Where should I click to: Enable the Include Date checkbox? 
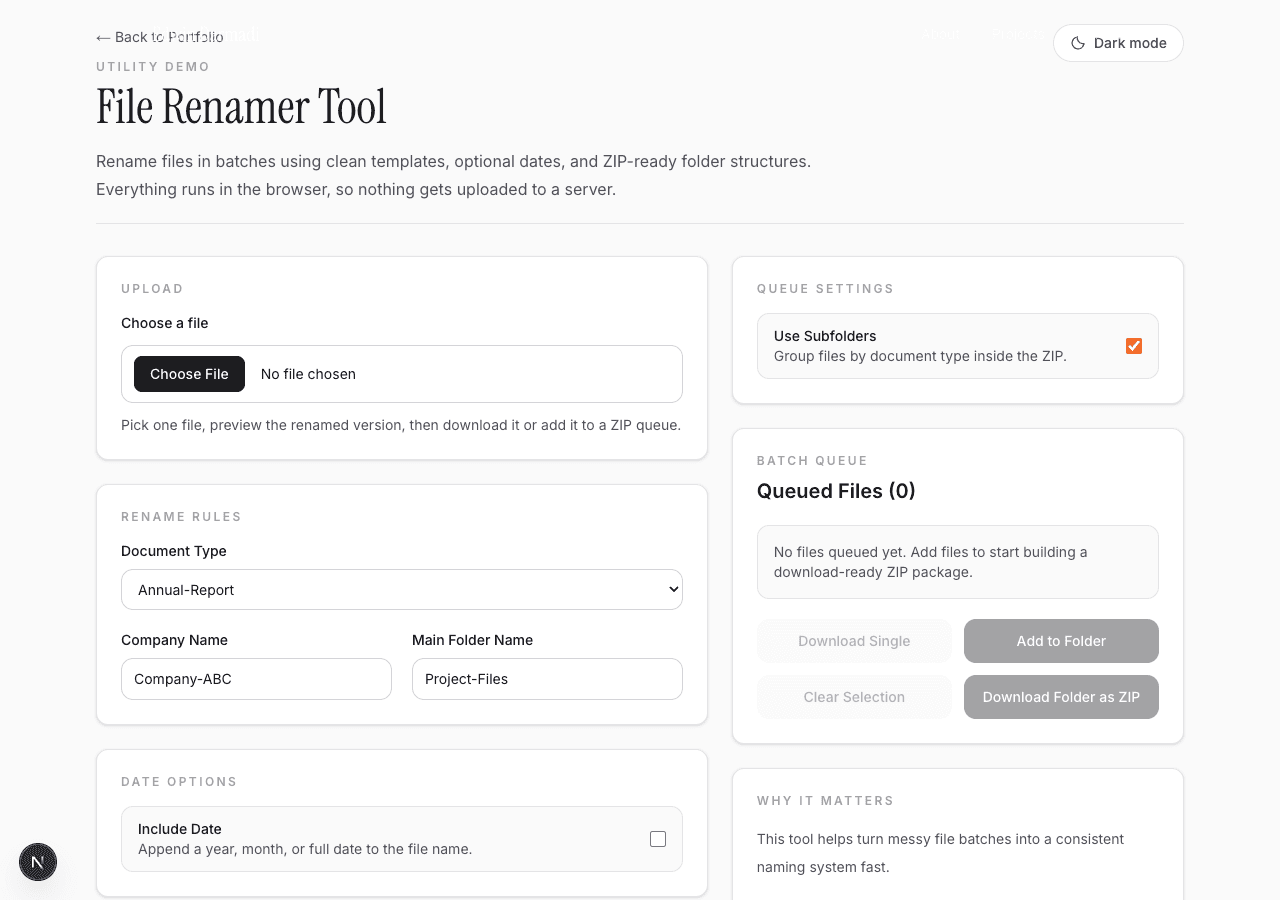click(x=658, y=839)
